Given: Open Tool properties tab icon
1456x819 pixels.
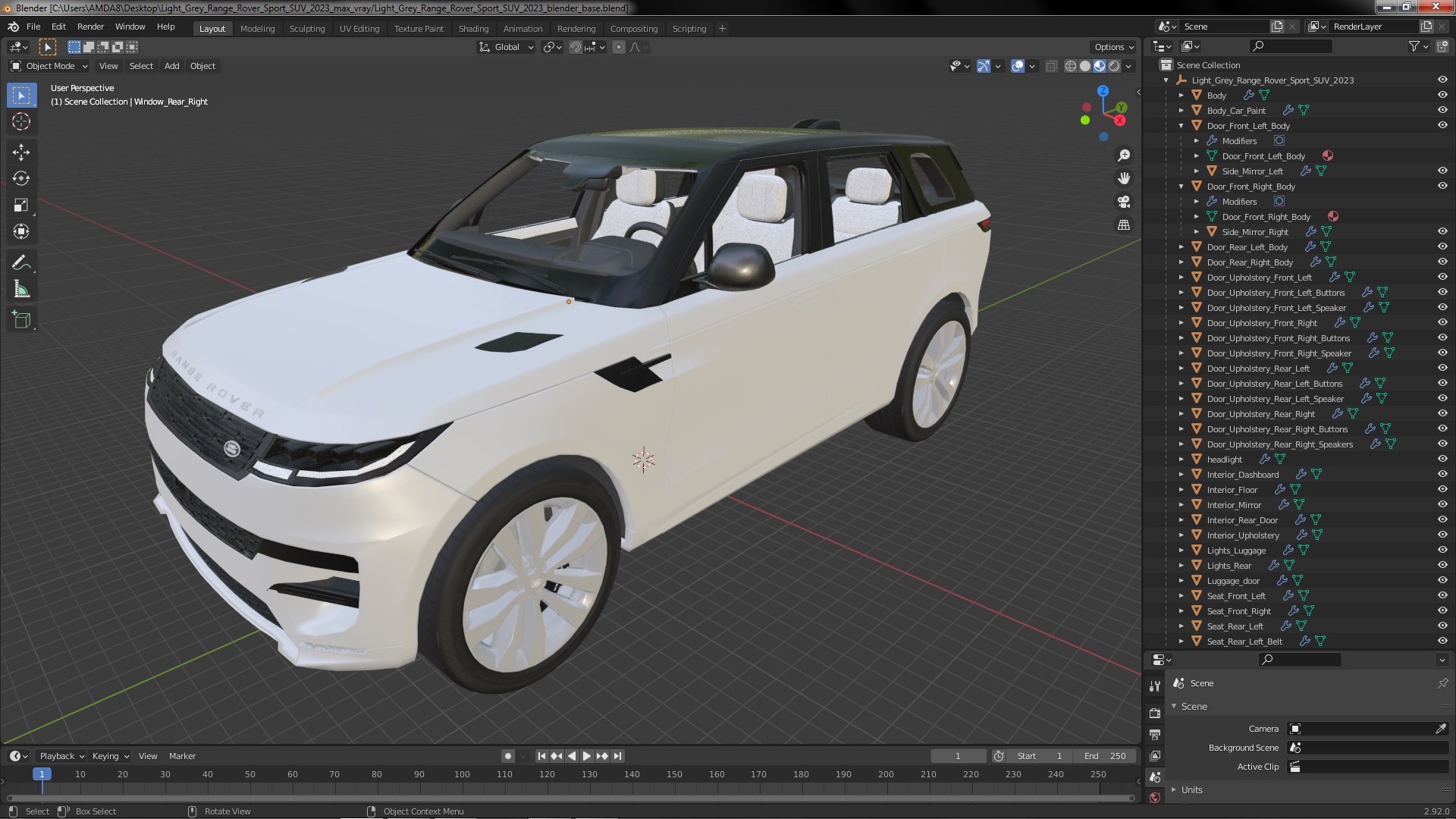Looking at the screenshot, I should click(x=1155, y=686).
